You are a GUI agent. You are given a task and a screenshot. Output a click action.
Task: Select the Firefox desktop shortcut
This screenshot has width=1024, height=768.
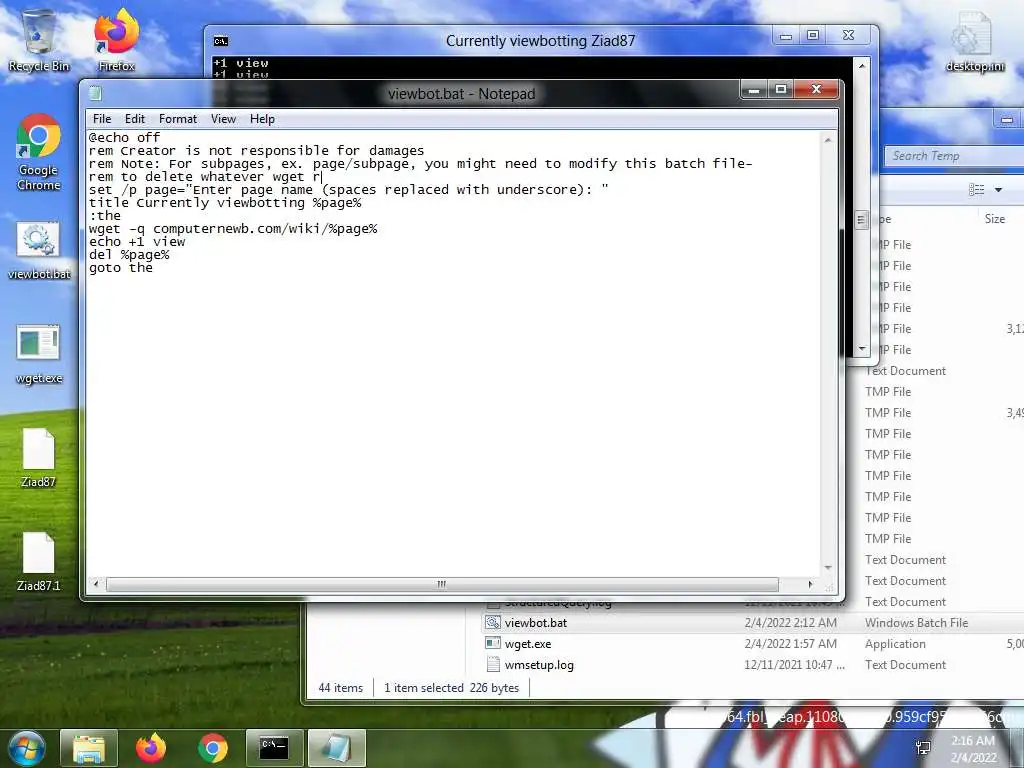coord(116,39)
